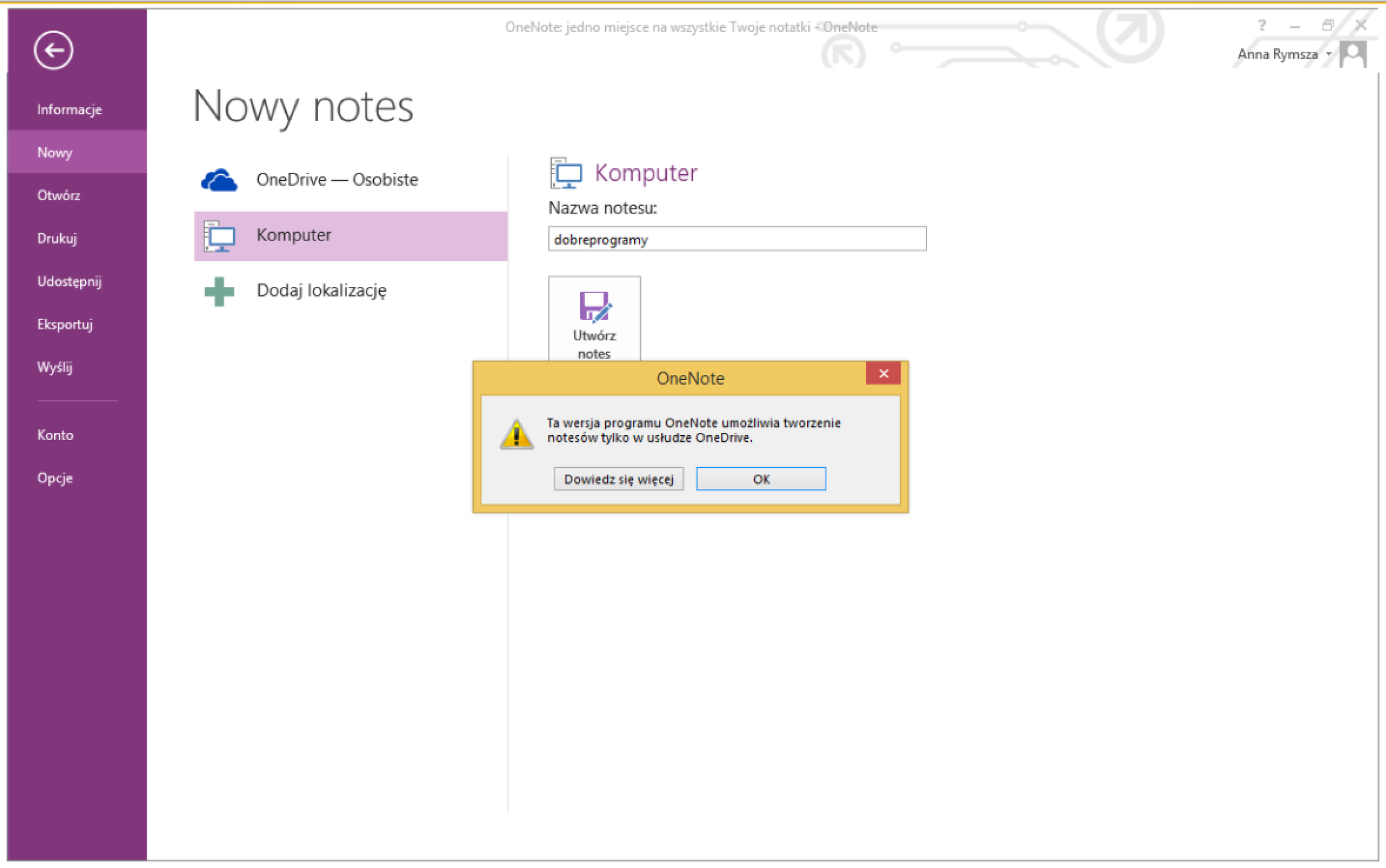Close the OneNote main window
The width and height of the screenshot is (1386, 868).
coord(1361,25)
